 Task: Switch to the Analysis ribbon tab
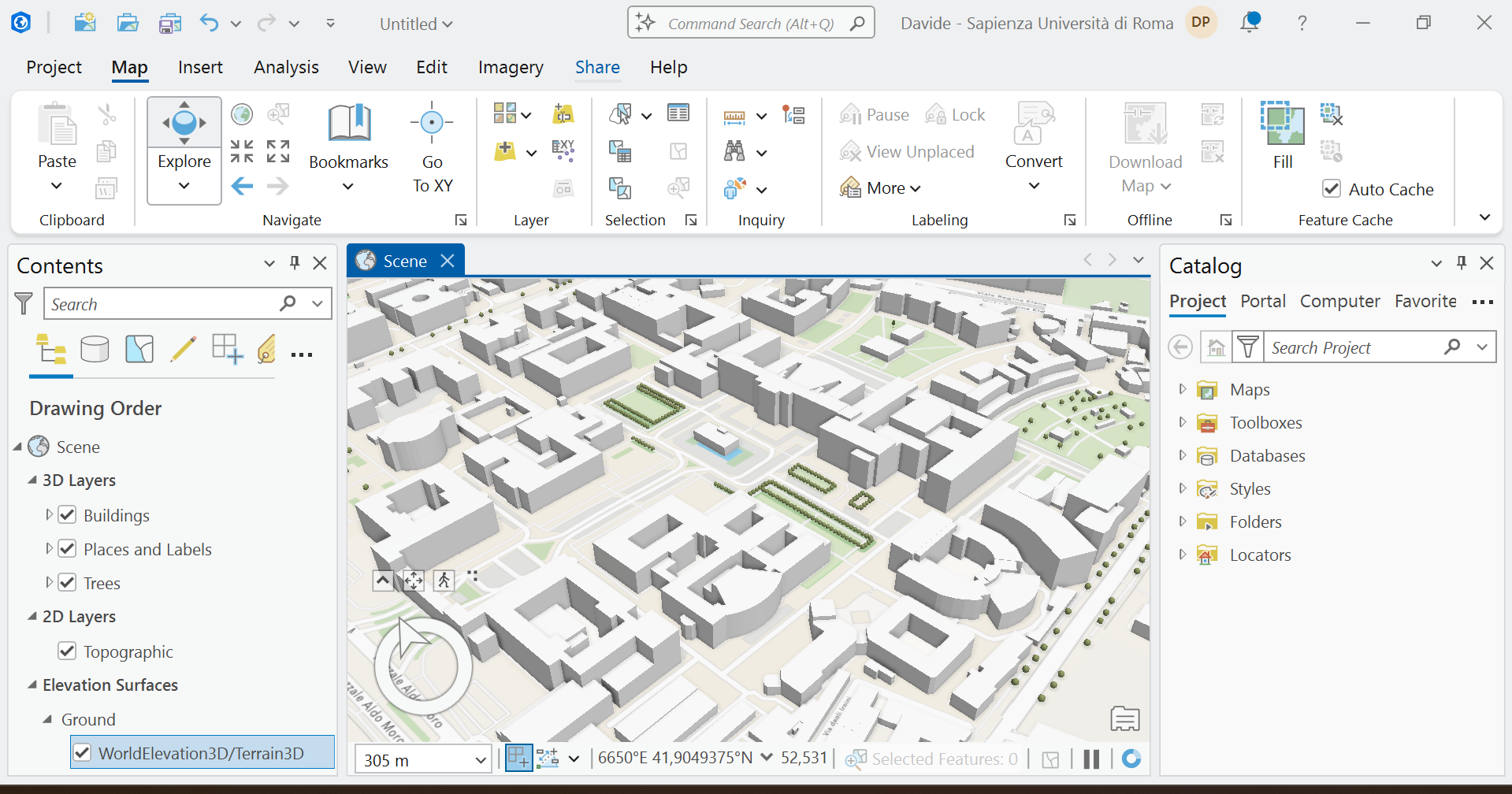coord(286,68)
